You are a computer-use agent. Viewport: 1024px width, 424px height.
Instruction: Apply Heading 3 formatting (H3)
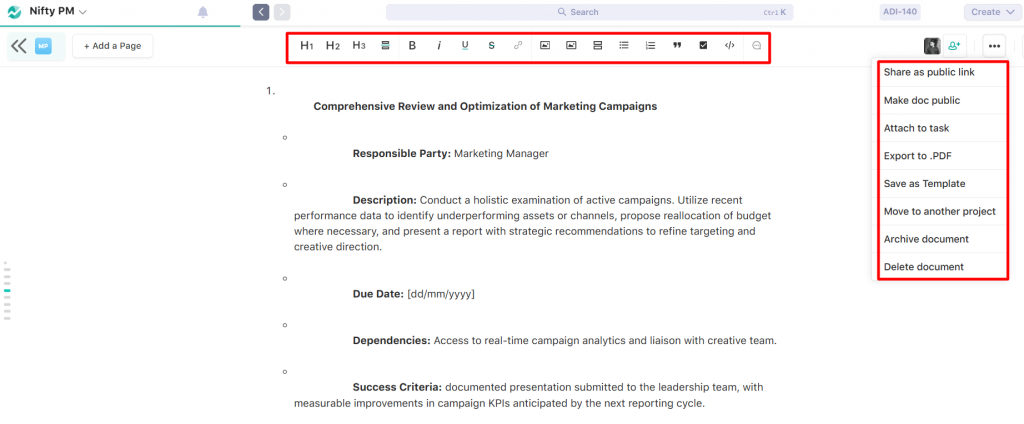point(359,46)
